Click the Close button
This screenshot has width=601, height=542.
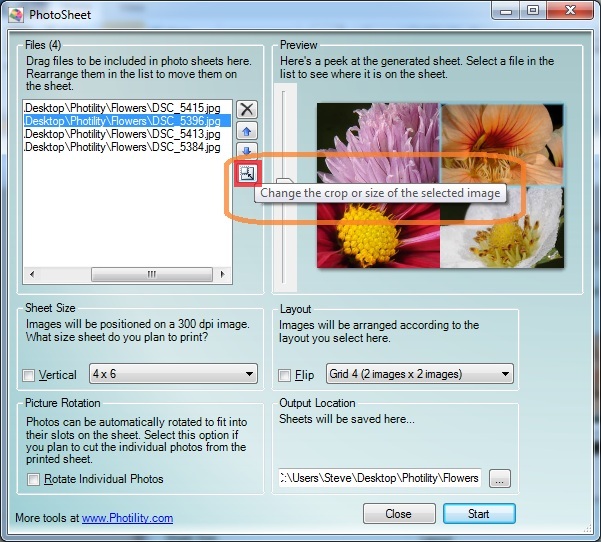(399, 514)
